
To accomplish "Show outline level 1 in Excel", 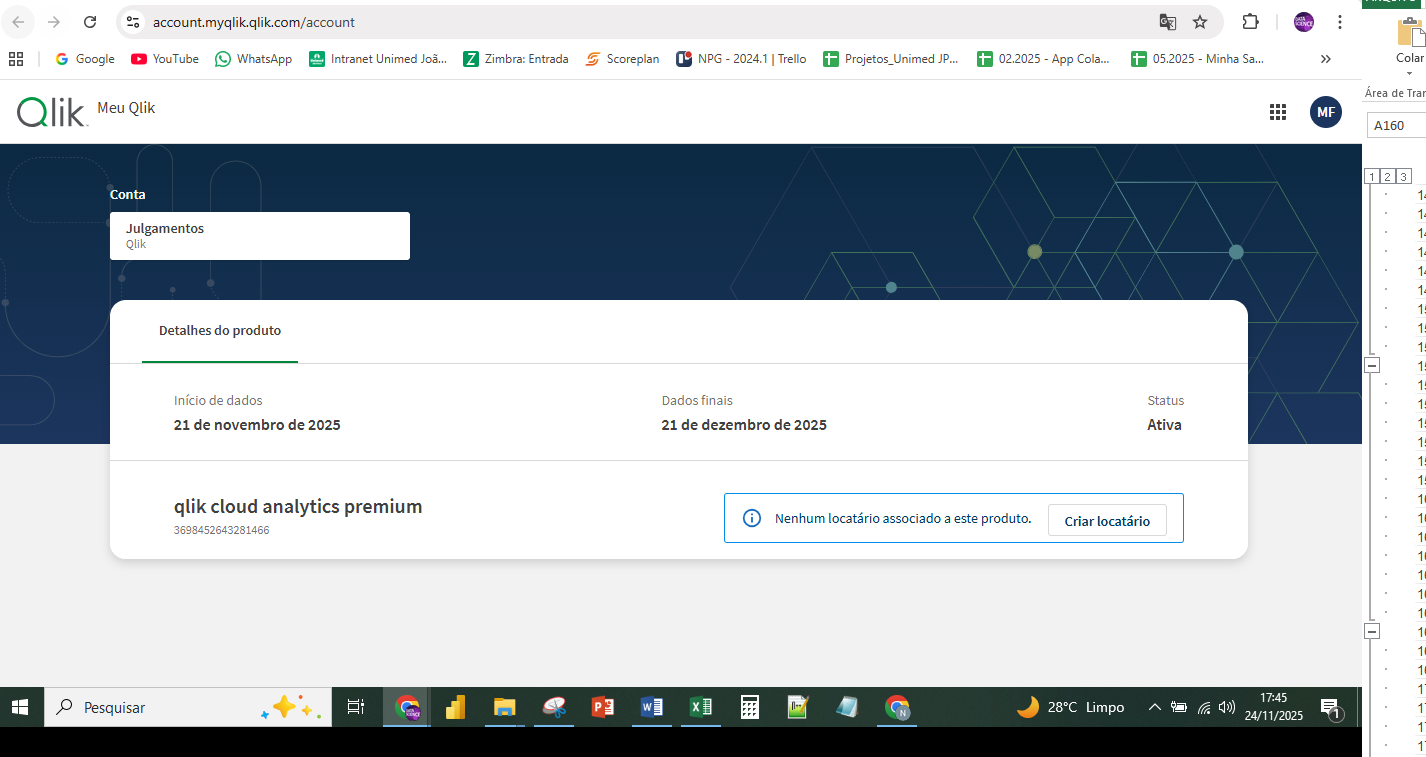I will (1372, 177).
